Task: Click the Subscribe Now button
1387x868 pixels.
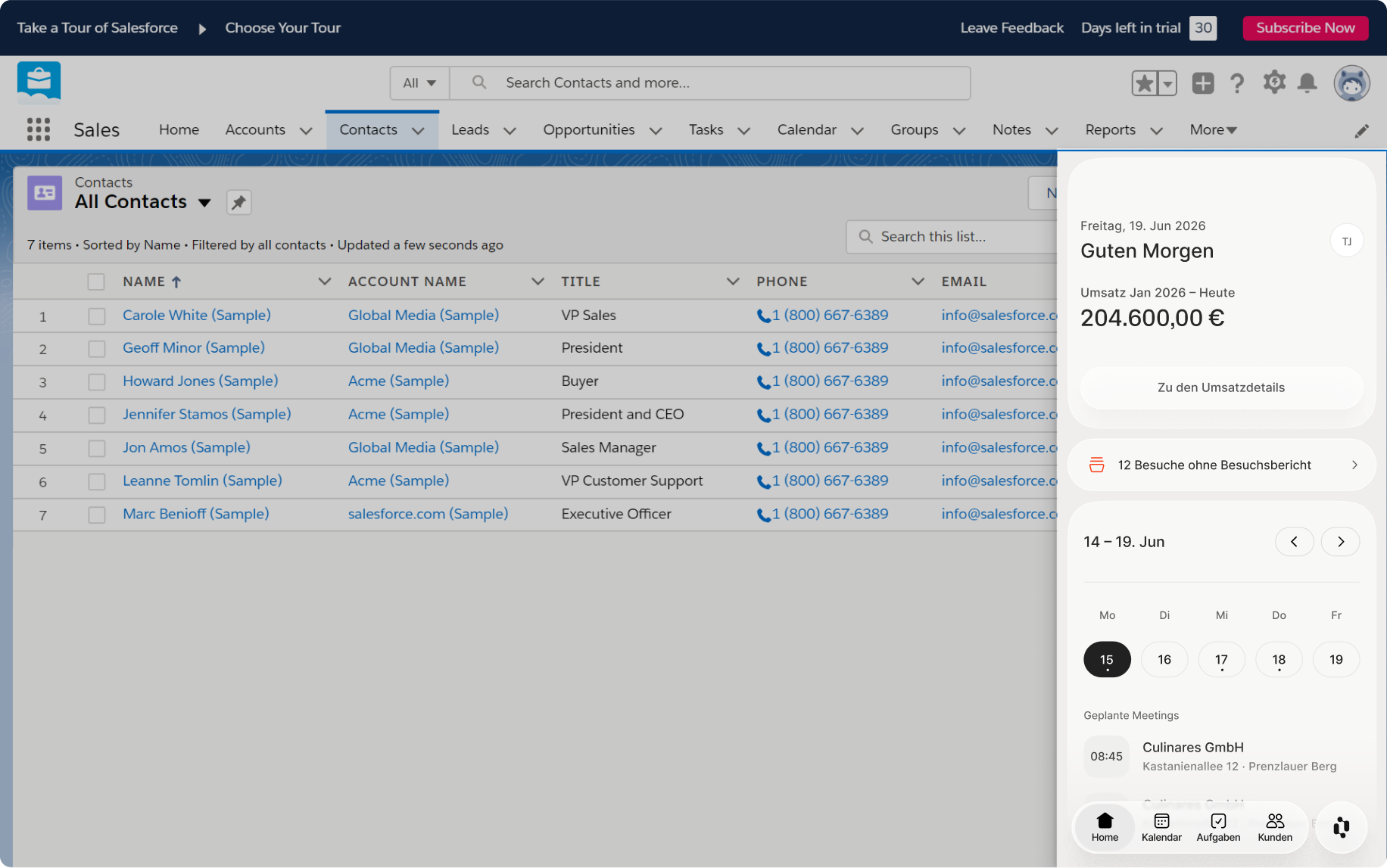Action: (x=1305, y=28)
